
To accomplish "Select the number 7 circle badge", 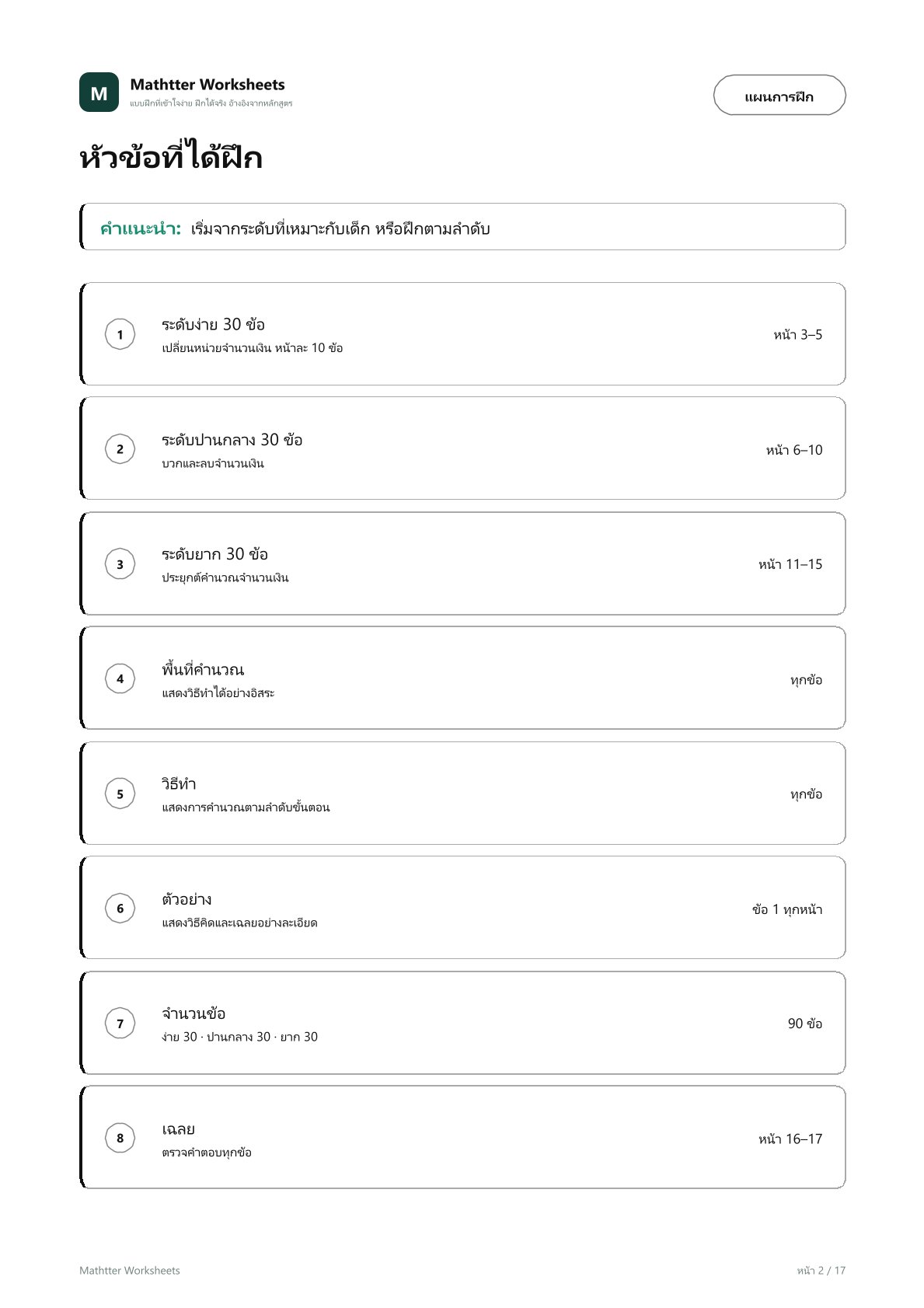I will click(x=120, y=1023).
